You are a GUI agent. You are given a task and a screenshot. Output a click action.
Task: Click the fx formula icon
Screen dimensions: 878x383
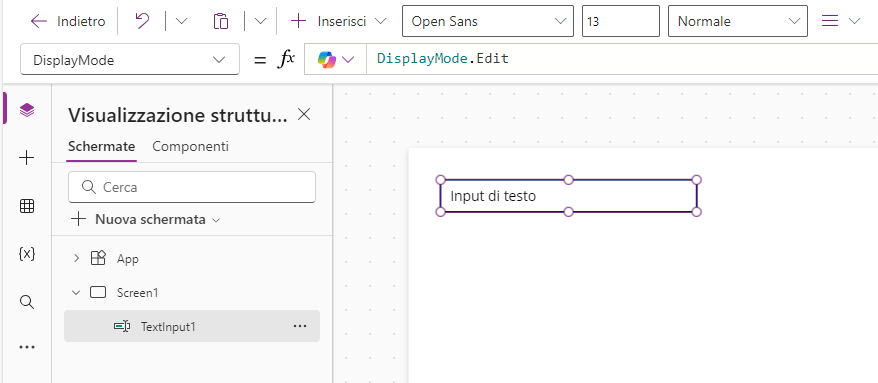tap(286, 59)
